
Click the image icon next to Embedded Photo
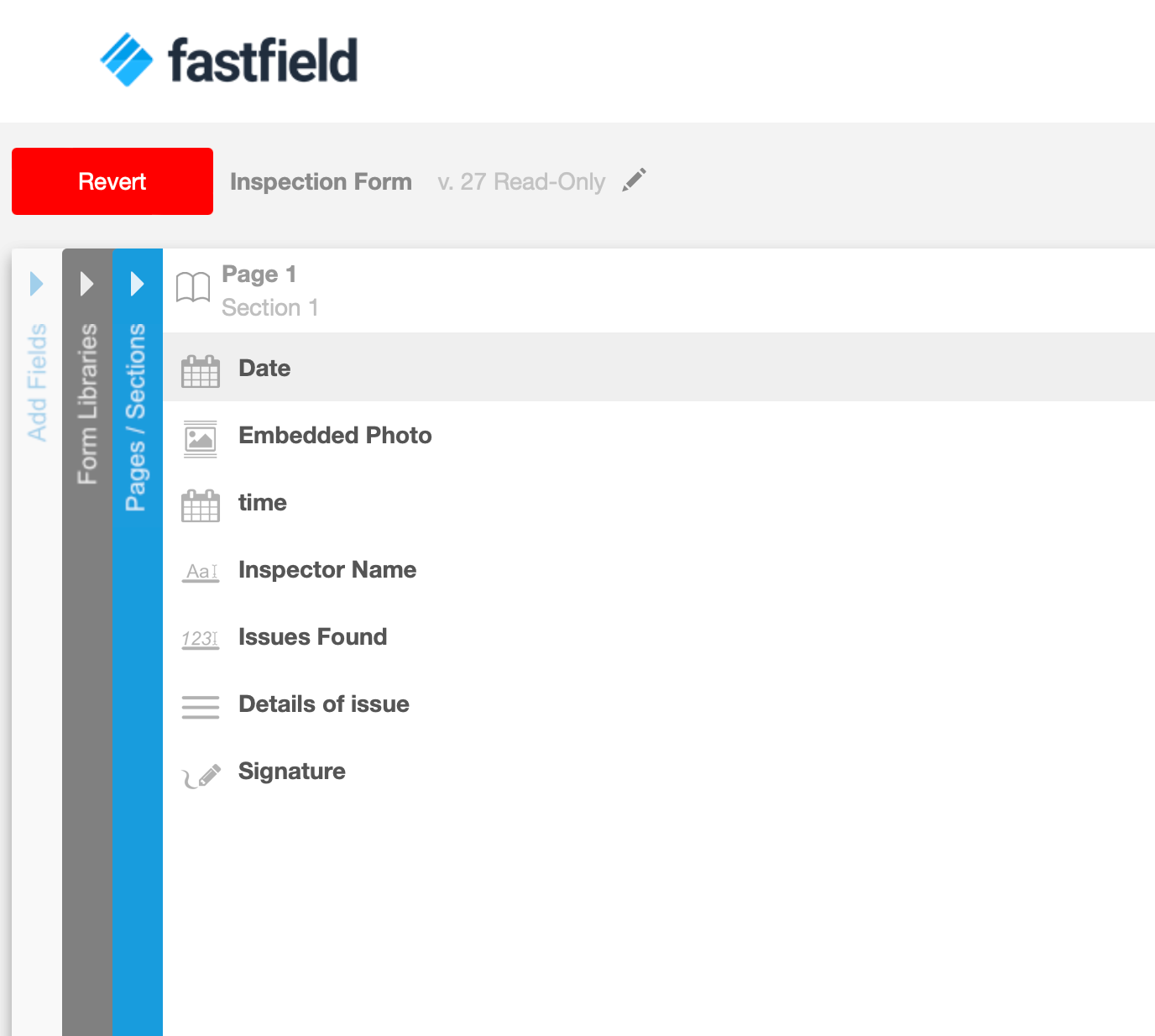click(x=200, y=437)
